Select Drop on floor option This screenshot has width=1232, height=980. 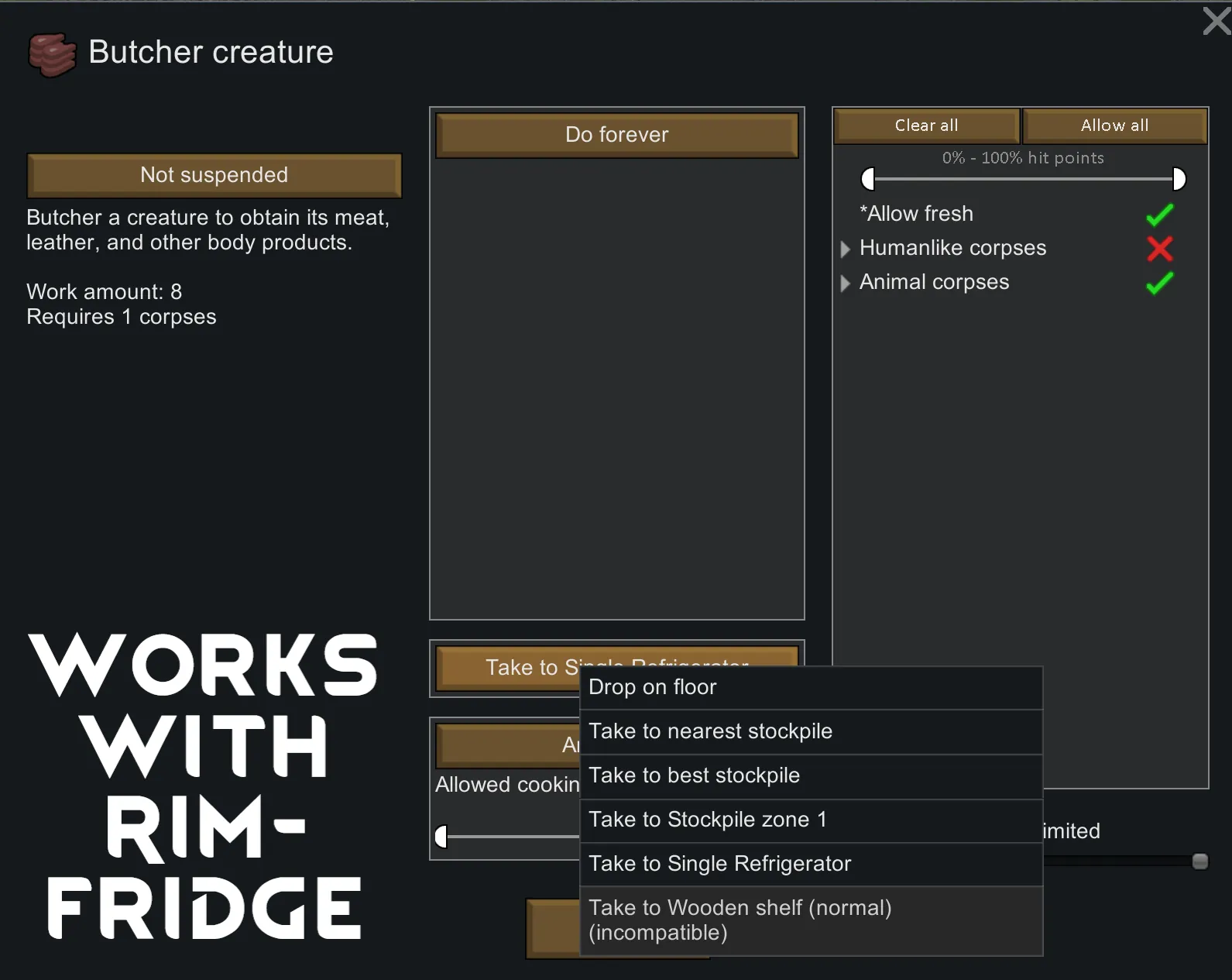point(810,687)
